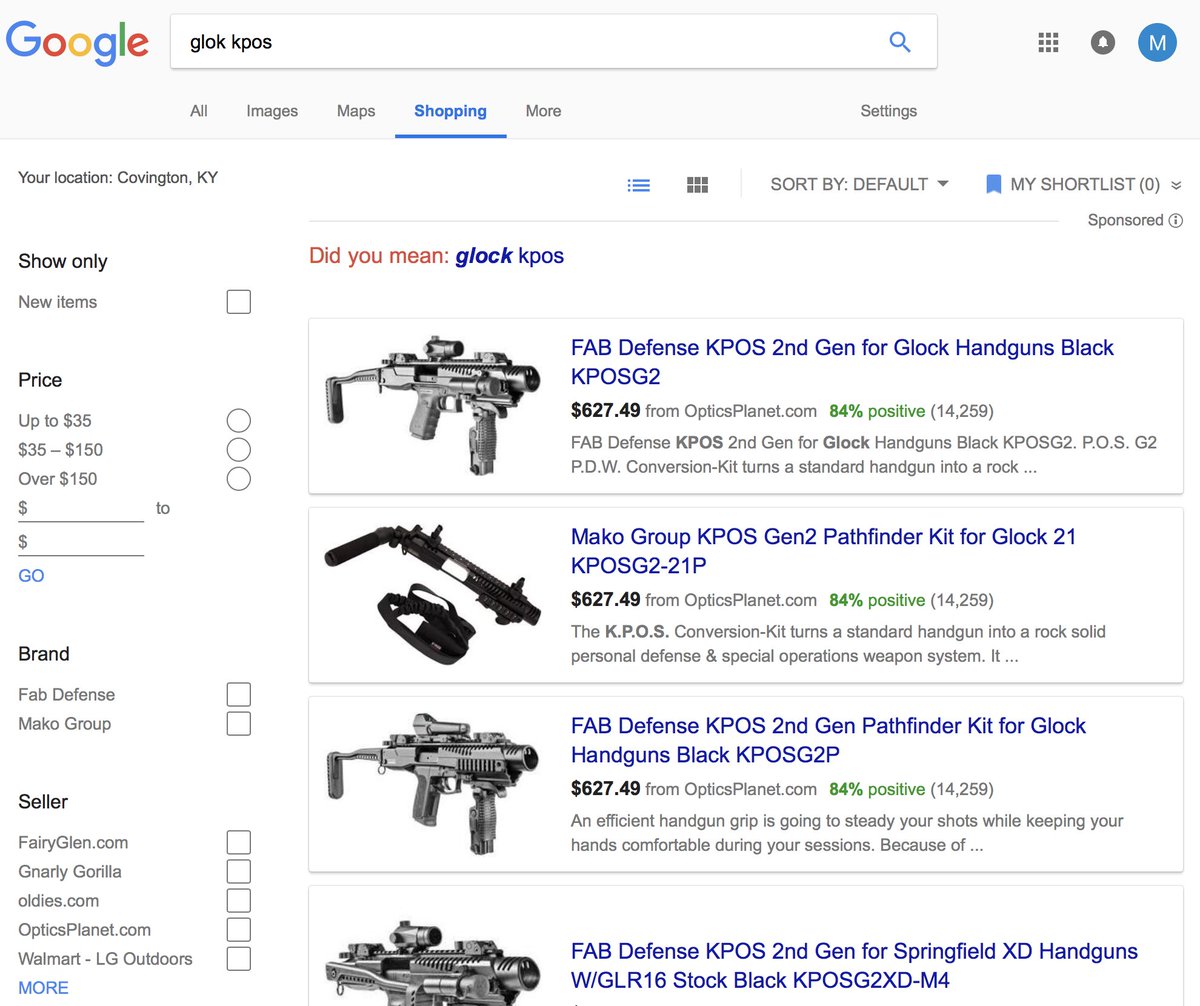This screenshot has width=1200, height=1006.
Task: Open the notifications bell icon
Action: (1103, 42)
